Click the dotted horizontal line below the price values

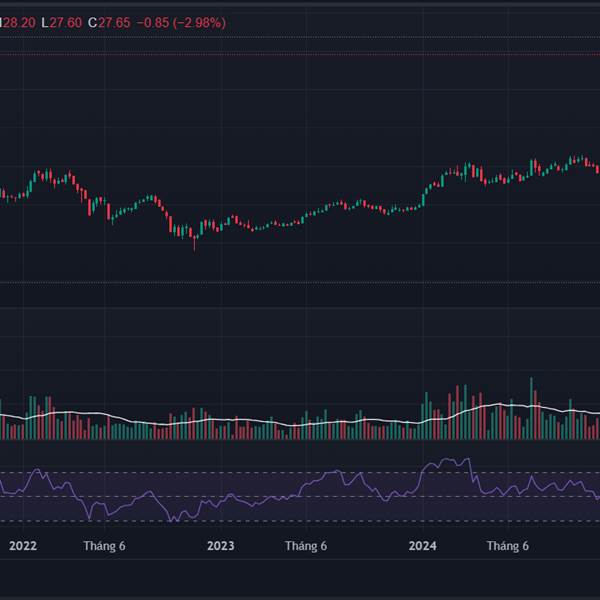pyautogui.click(x=300, y=38)
